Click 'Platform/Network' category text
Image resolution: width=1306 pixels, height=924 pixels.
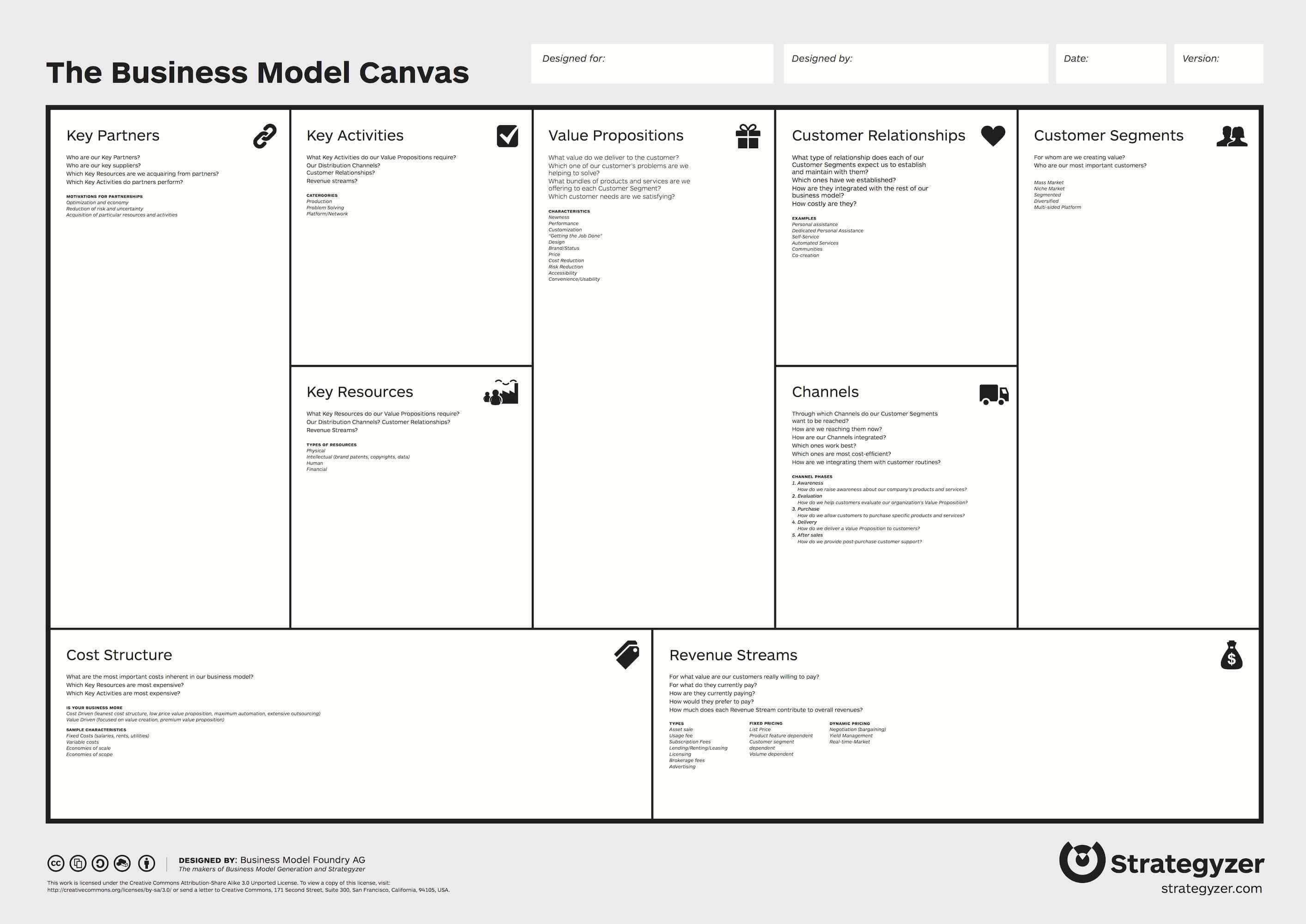point(327,214)
